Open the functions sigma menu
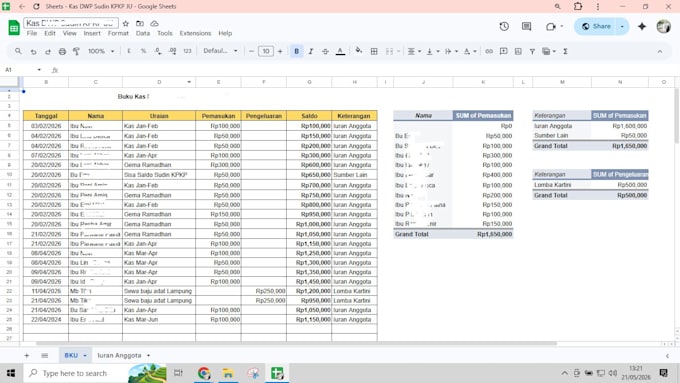This screenshot has height=383, width=680. pyautogui.click(x=565, y=51)
